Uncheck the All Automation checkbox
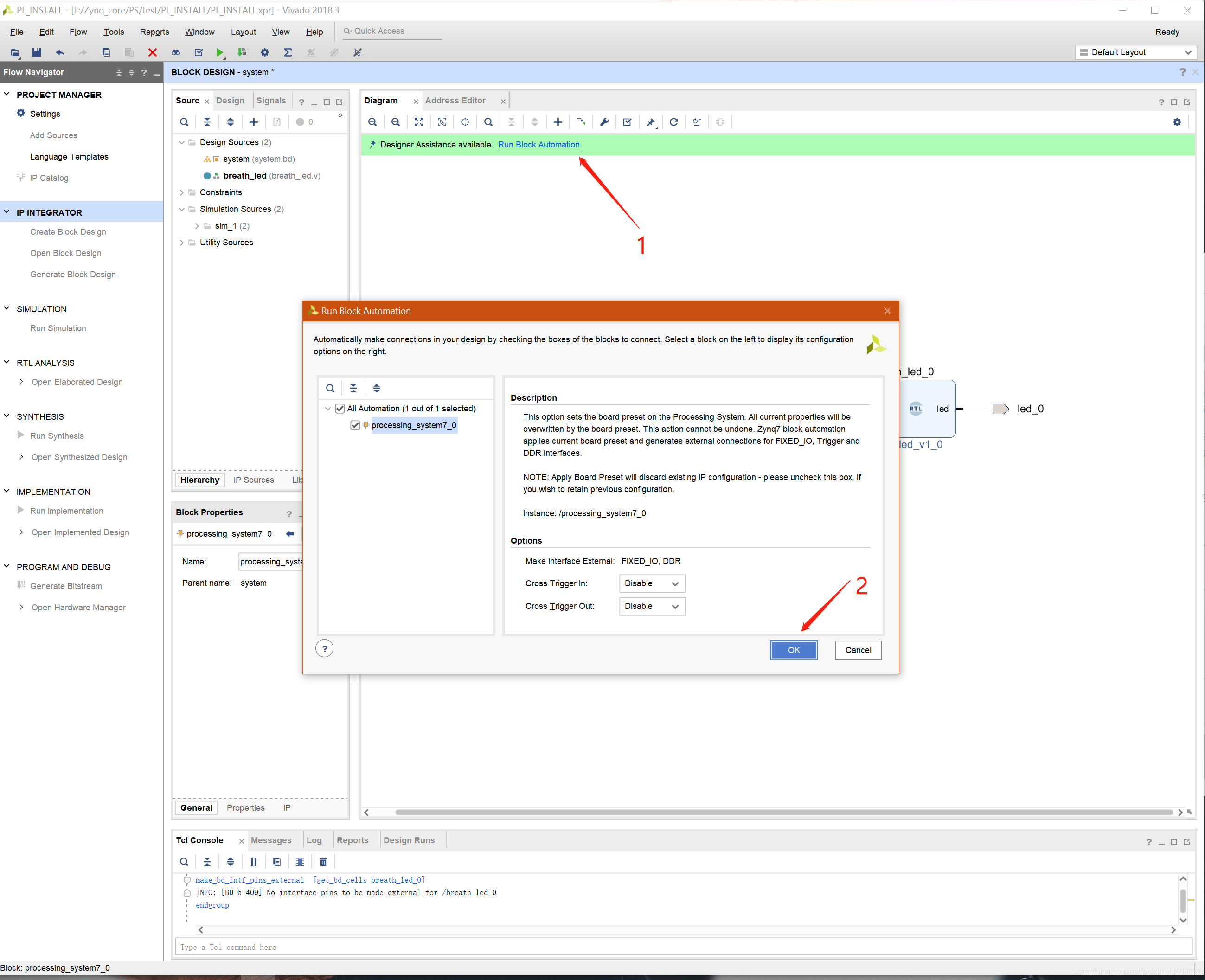 [x=340, y=408]
